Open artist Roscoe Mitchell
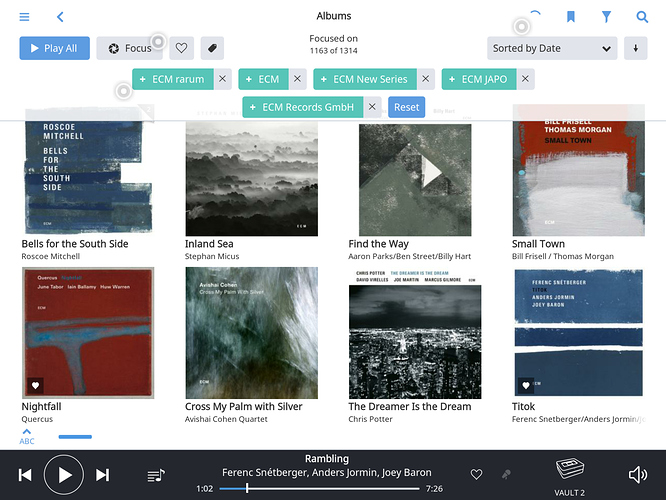Screen dimensions: 666x500 51,256
